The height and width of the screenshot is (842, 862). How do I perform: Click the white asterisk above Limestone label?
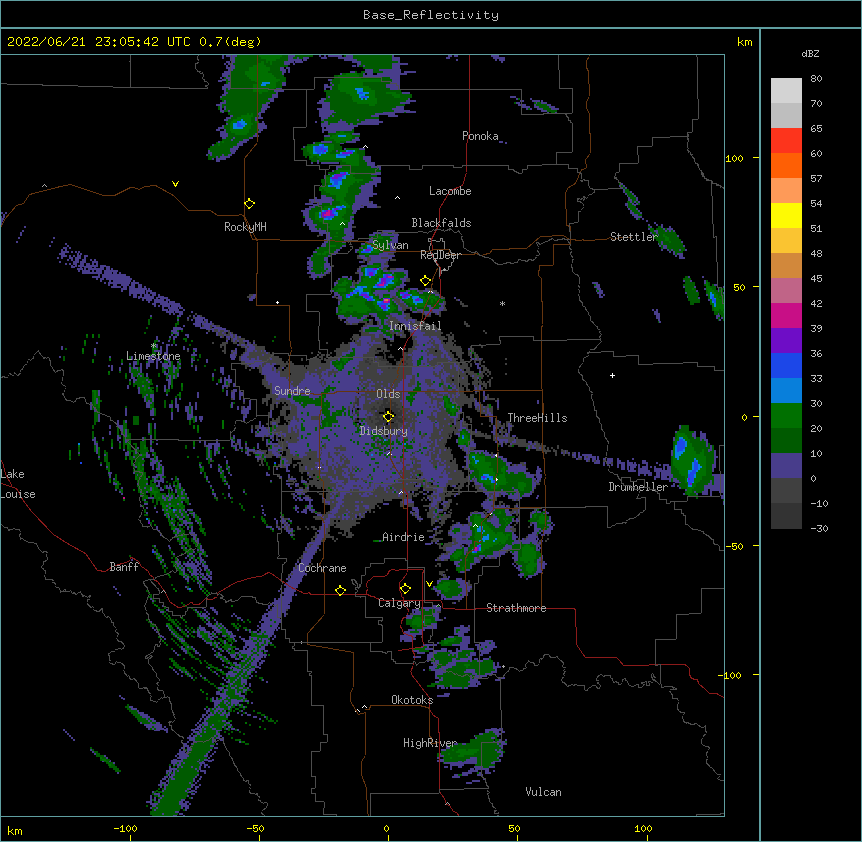[154, 346]
